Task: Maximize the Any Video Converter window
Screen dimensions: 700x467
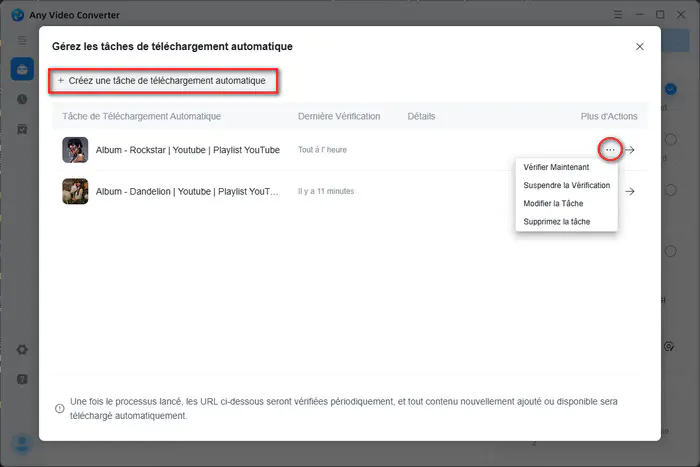Action: (660, 15)
